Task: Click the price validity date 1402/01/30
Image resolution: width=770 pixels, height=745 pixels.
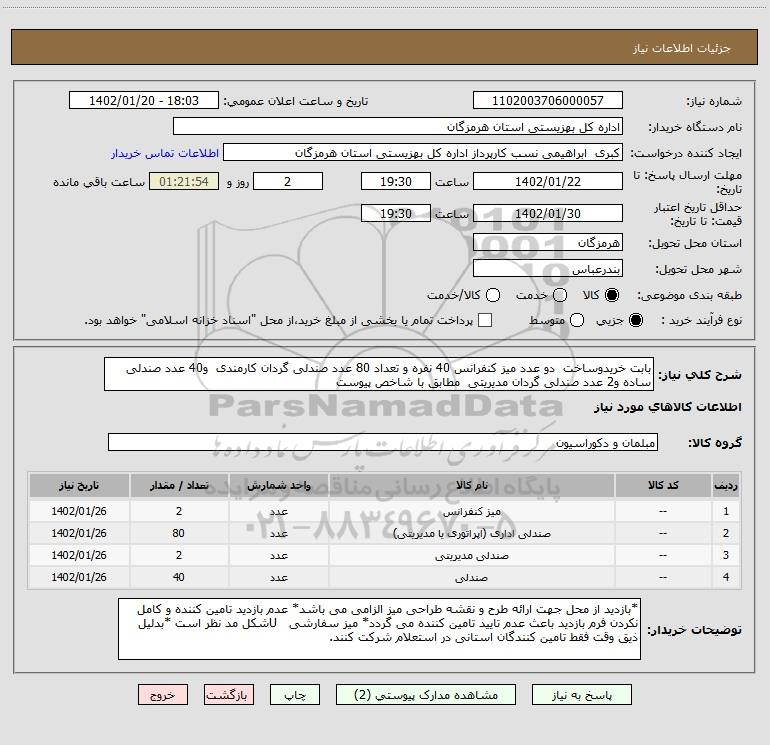Action: (548, 213)
